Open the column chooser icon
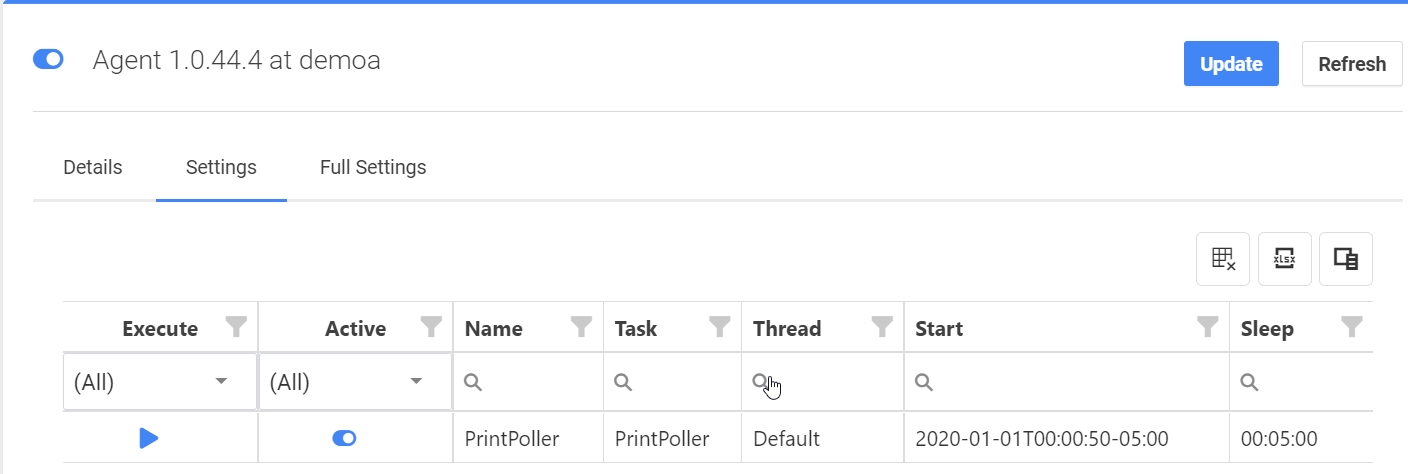Screen dimensions: 1408x474 tap(1345, 259)
